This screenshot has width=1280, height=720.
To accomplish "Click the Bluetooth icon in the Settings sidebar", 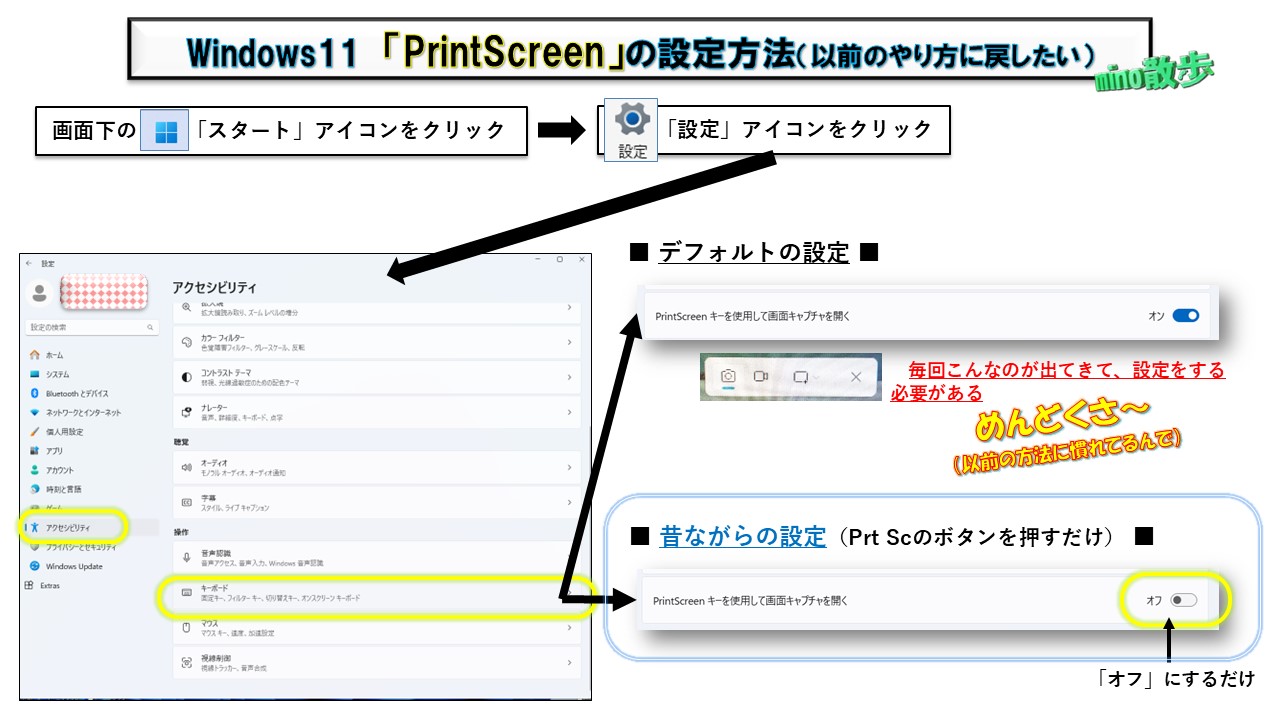I will (34, 393).
